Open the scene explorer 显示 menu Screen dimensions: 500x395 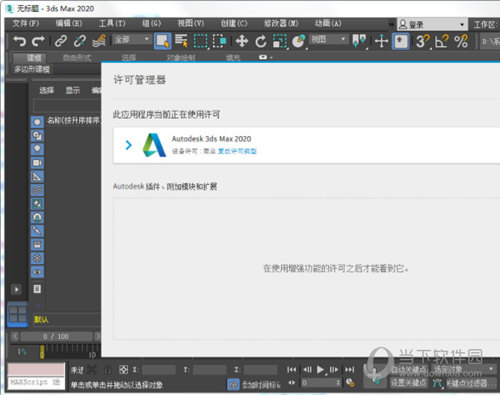[x=73, y=90]
